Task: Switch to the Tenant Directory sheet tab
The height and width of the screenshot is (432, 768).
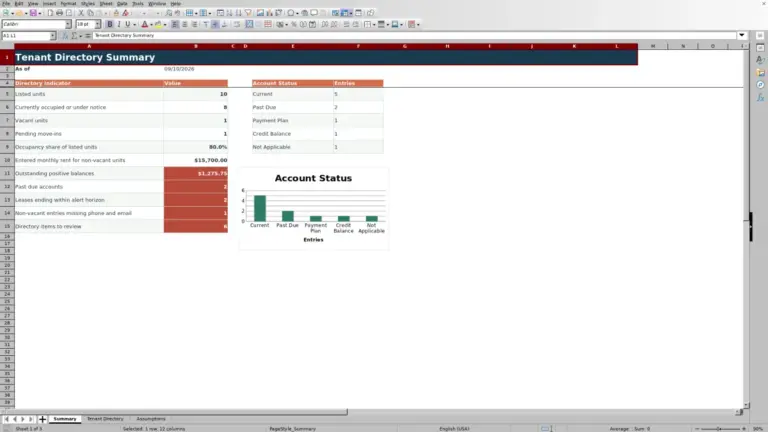Action: coord(105,419)
